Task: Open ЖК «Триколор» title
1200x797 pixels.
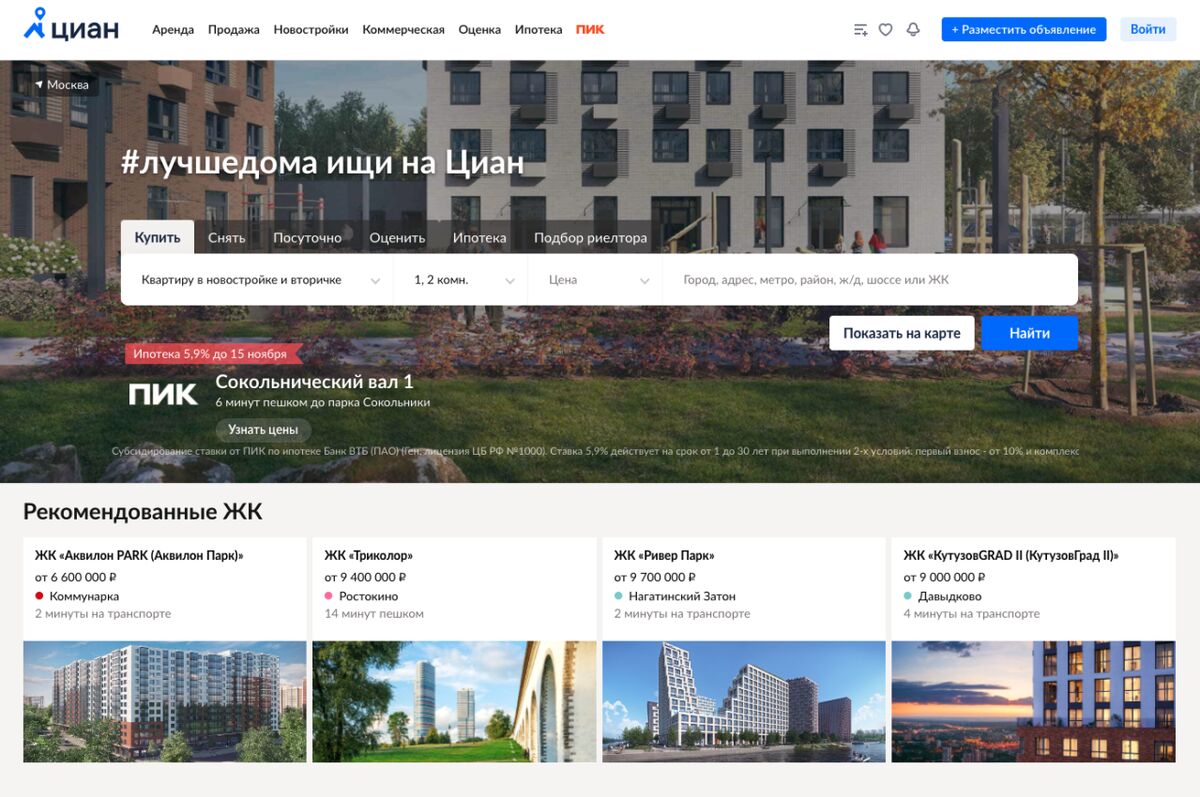Action: [x=369, y=555]
